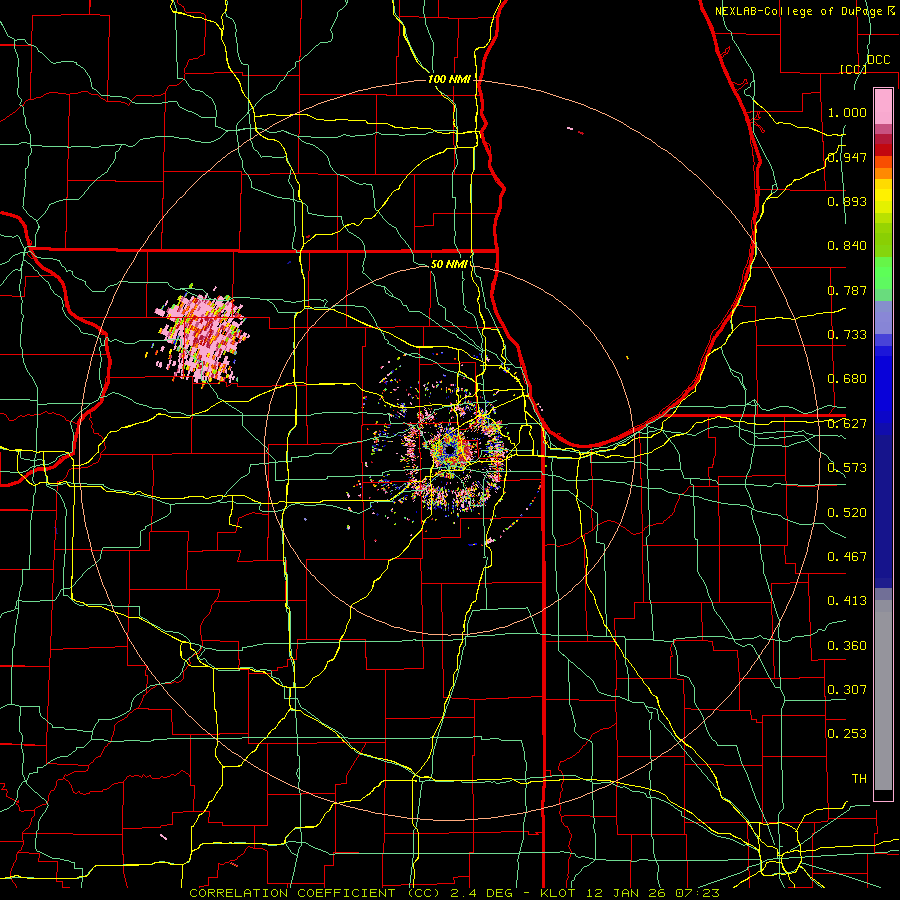Select the 1.000 scale value
Viewport: 900px width, 900px height.
click(847, 112)
